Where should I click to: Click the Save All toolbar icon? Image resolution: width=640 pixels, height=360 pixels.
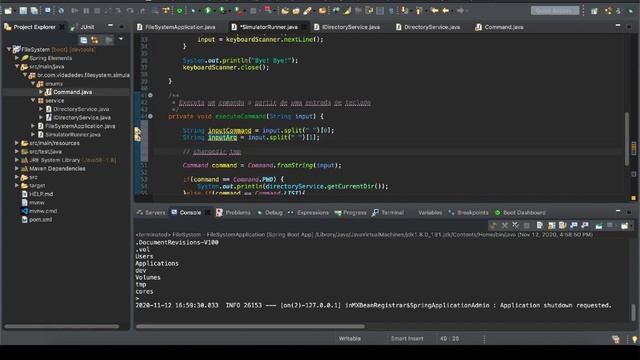[34, 11]
